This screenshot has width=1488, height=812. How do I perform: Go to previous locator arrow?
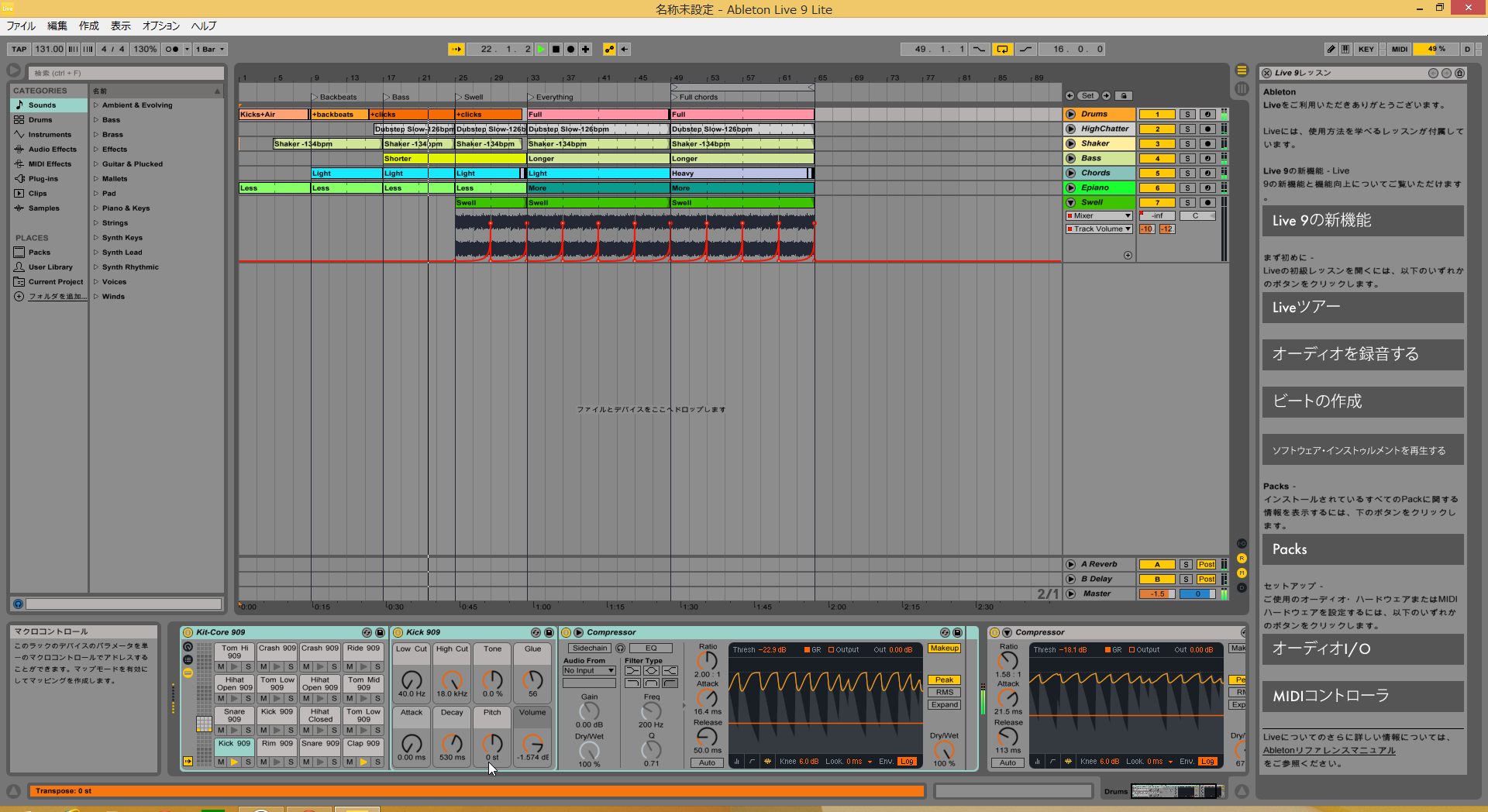(1069, 96)
